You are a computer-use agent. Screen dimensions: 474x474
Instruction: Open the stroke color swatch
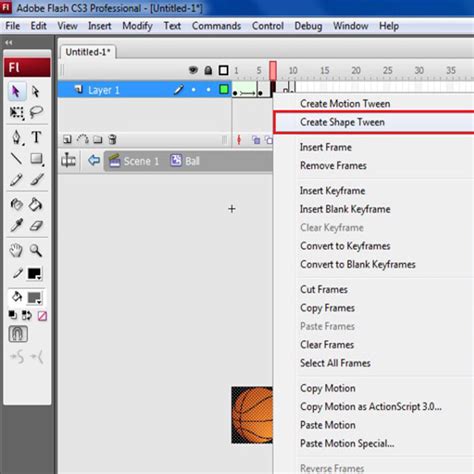34,274
